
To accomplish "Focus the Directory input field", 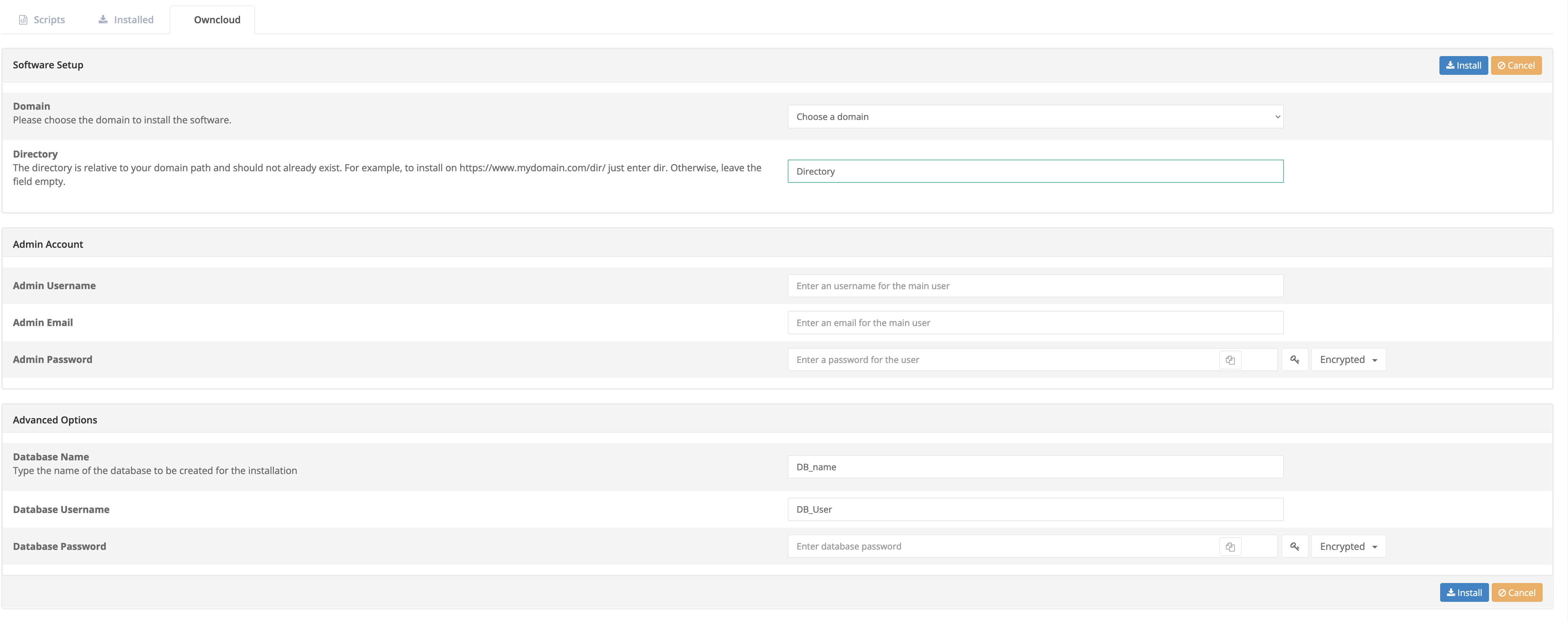I will coord(1035,171).
